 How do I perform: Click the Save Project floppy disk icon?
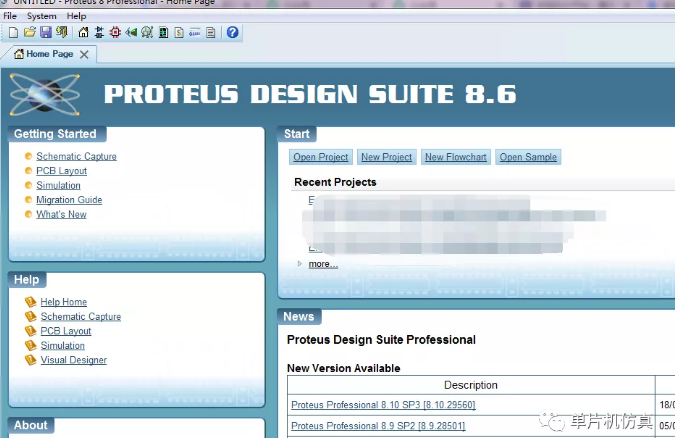45,33
